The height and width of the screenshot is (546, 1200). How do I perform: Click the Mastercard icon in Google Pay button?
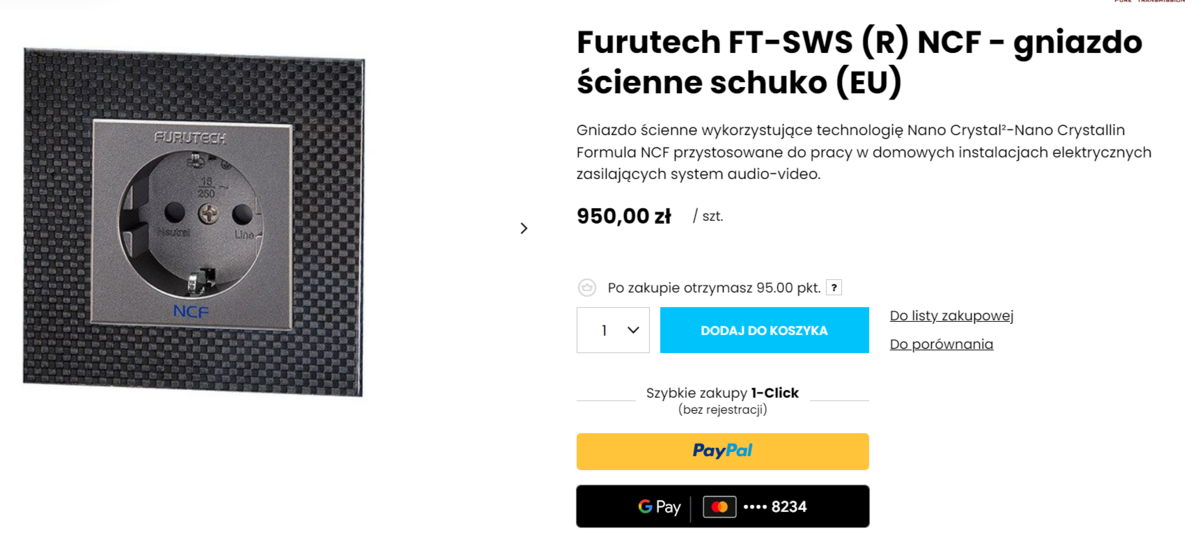point(719,507)
